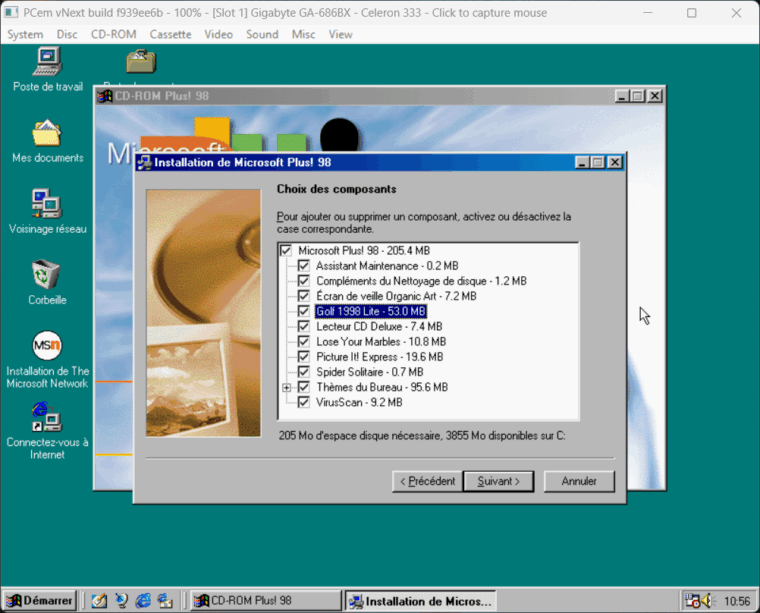
Task: Uncheck Écran de veille Organic Art
Action: (x=303, y=296)
